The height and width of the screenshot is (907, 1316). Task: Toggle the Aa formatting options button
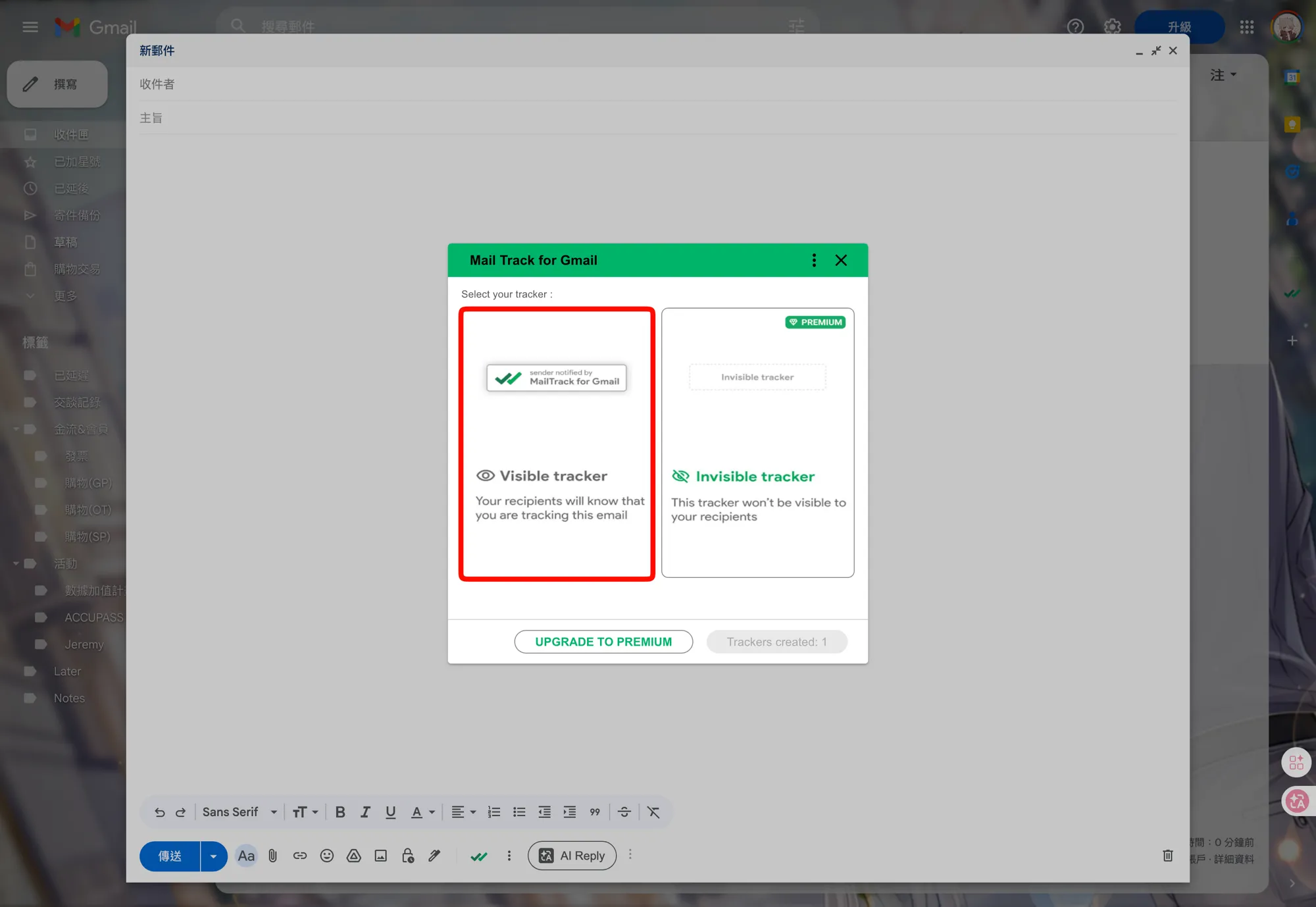[246, 856]
